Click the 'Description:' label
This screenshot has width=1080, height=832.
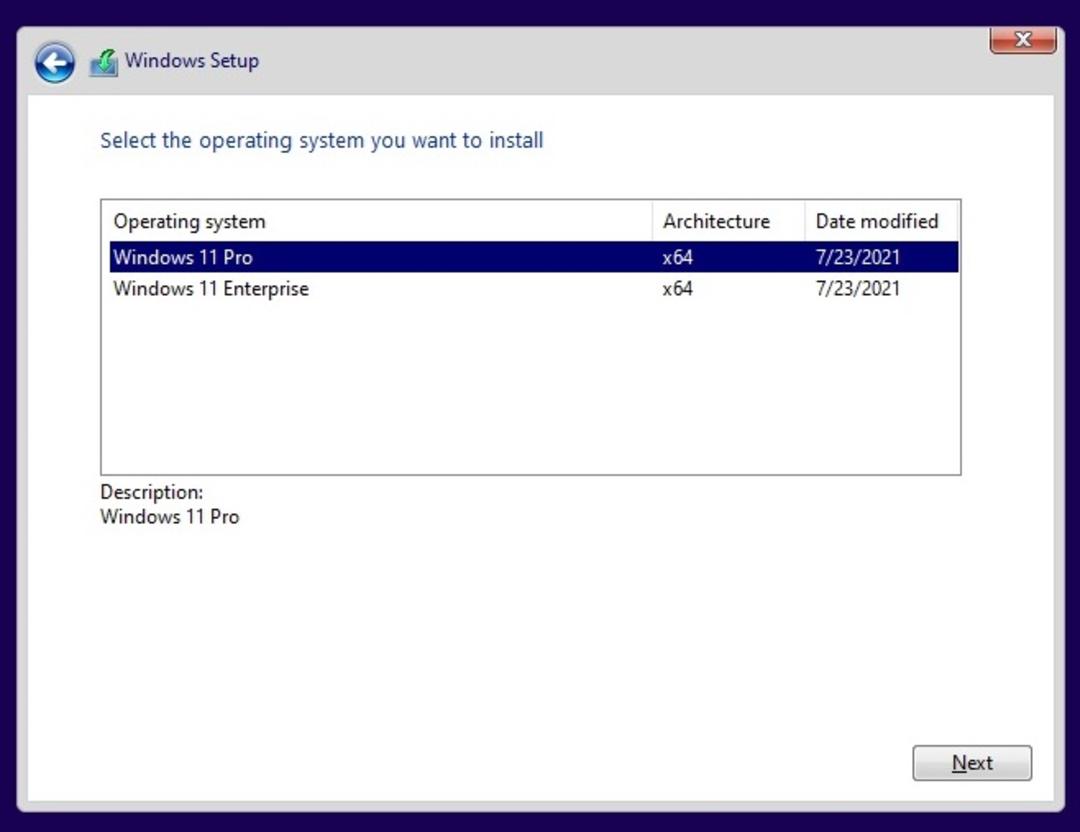(x=152, y=492)
